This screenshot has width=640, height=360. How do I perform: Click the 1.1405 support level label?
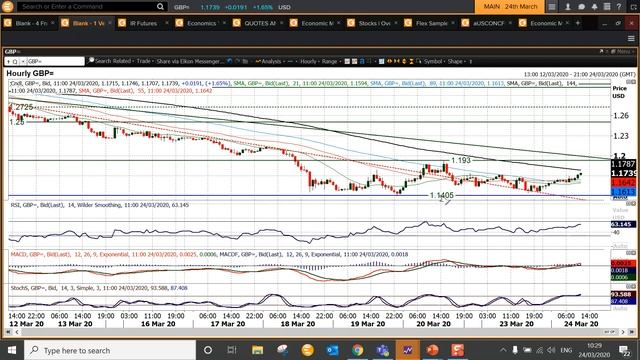(442, 195)
